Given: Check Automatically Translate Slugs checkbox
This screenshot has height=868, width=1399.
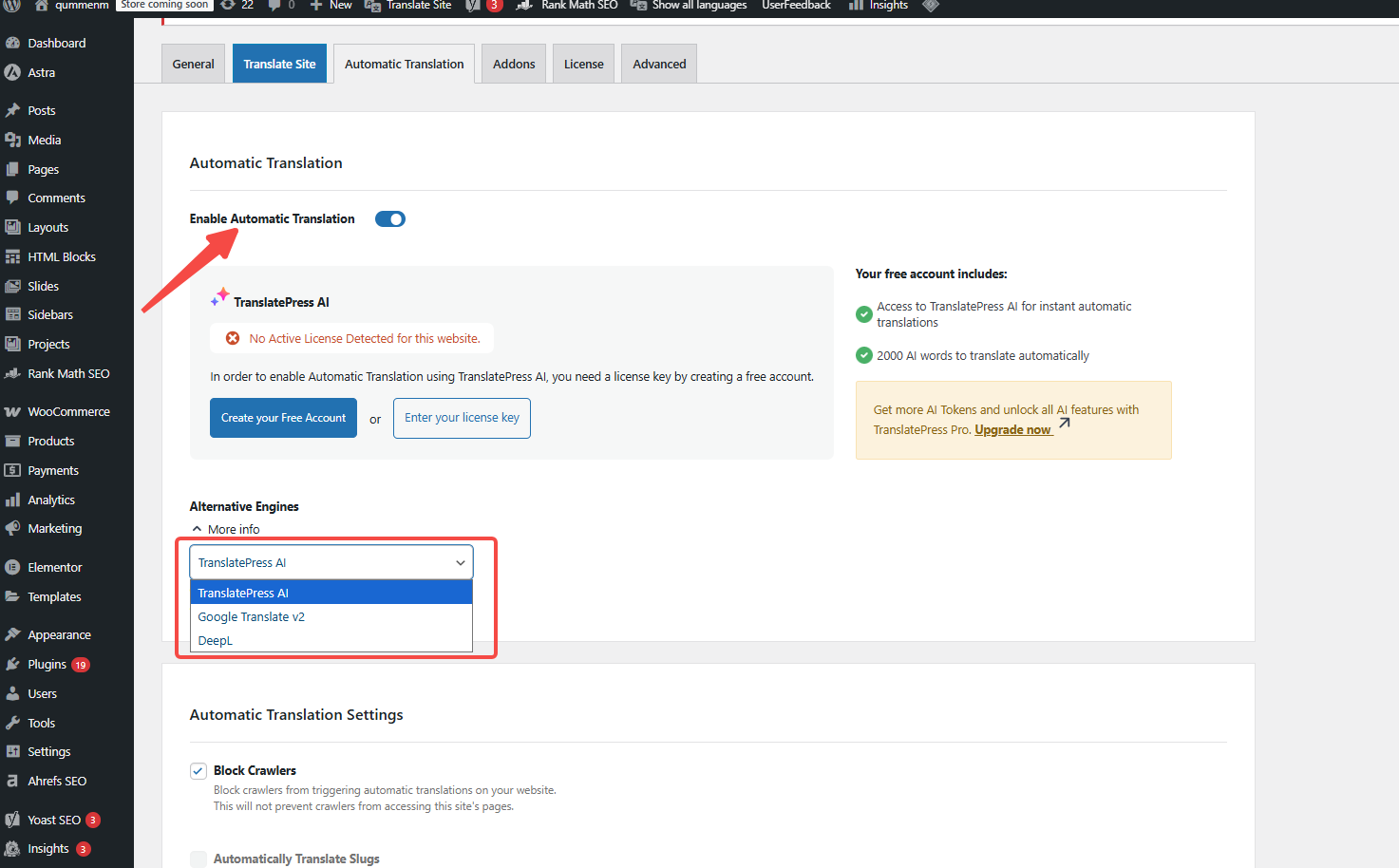Looking at the screenshot, I should pos(199,859).
